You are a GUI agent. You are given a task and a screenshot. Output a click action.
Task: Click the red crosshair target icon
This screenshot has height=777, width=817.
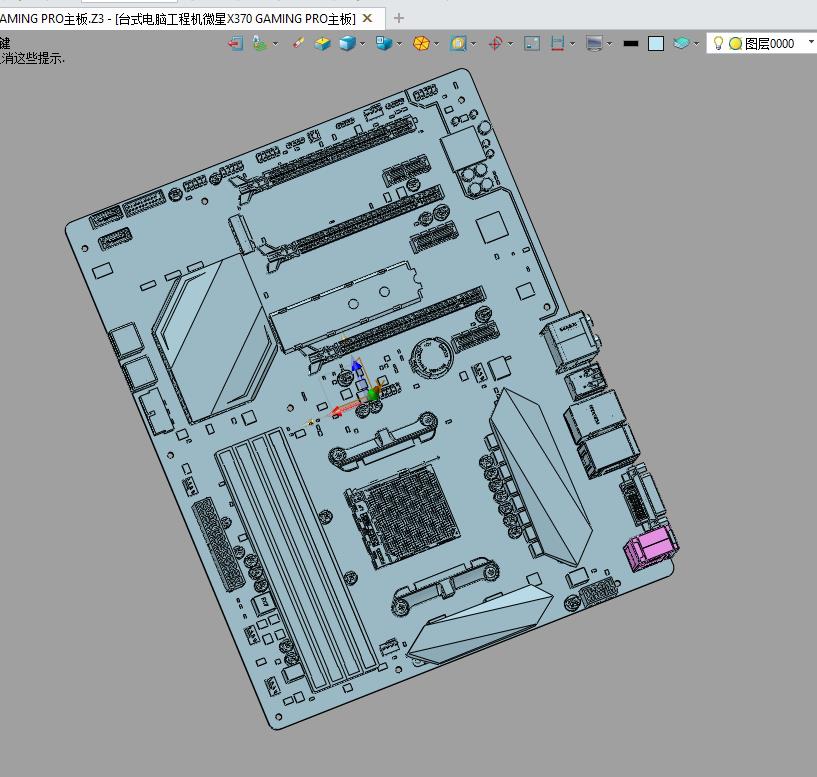coord(496,43)
